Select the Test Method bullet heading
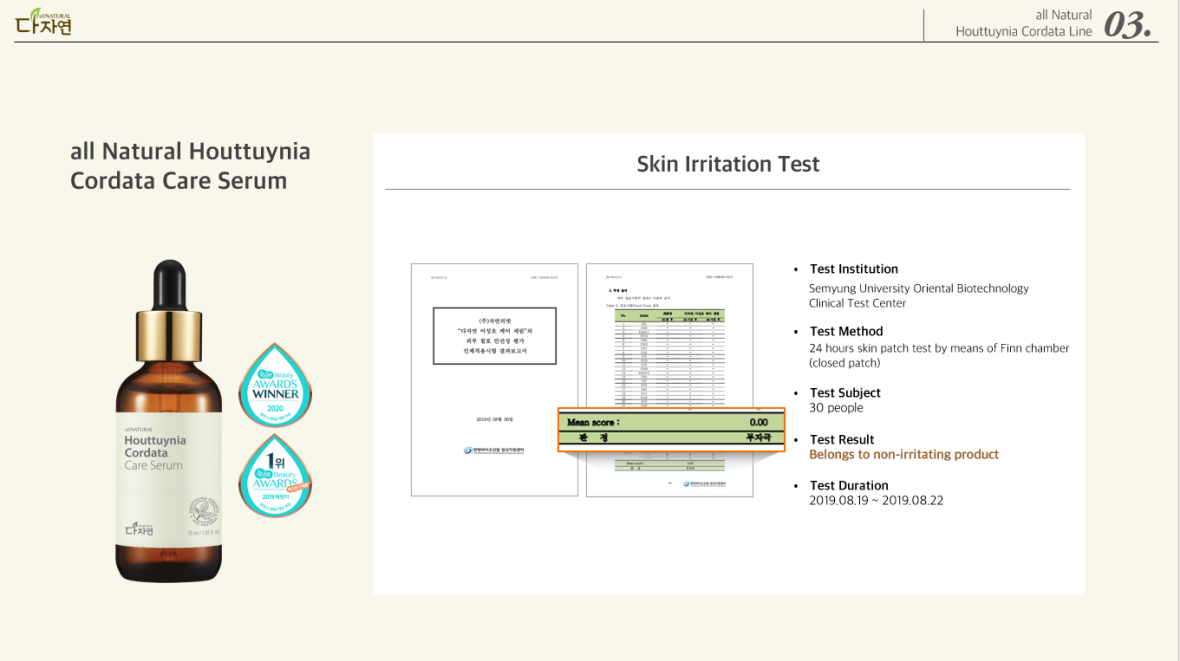 click(x=846, y=331)
